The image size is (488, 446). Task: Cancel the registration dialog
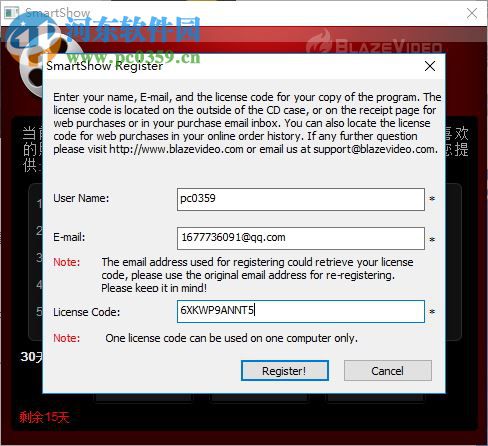(x=388, y=370)
